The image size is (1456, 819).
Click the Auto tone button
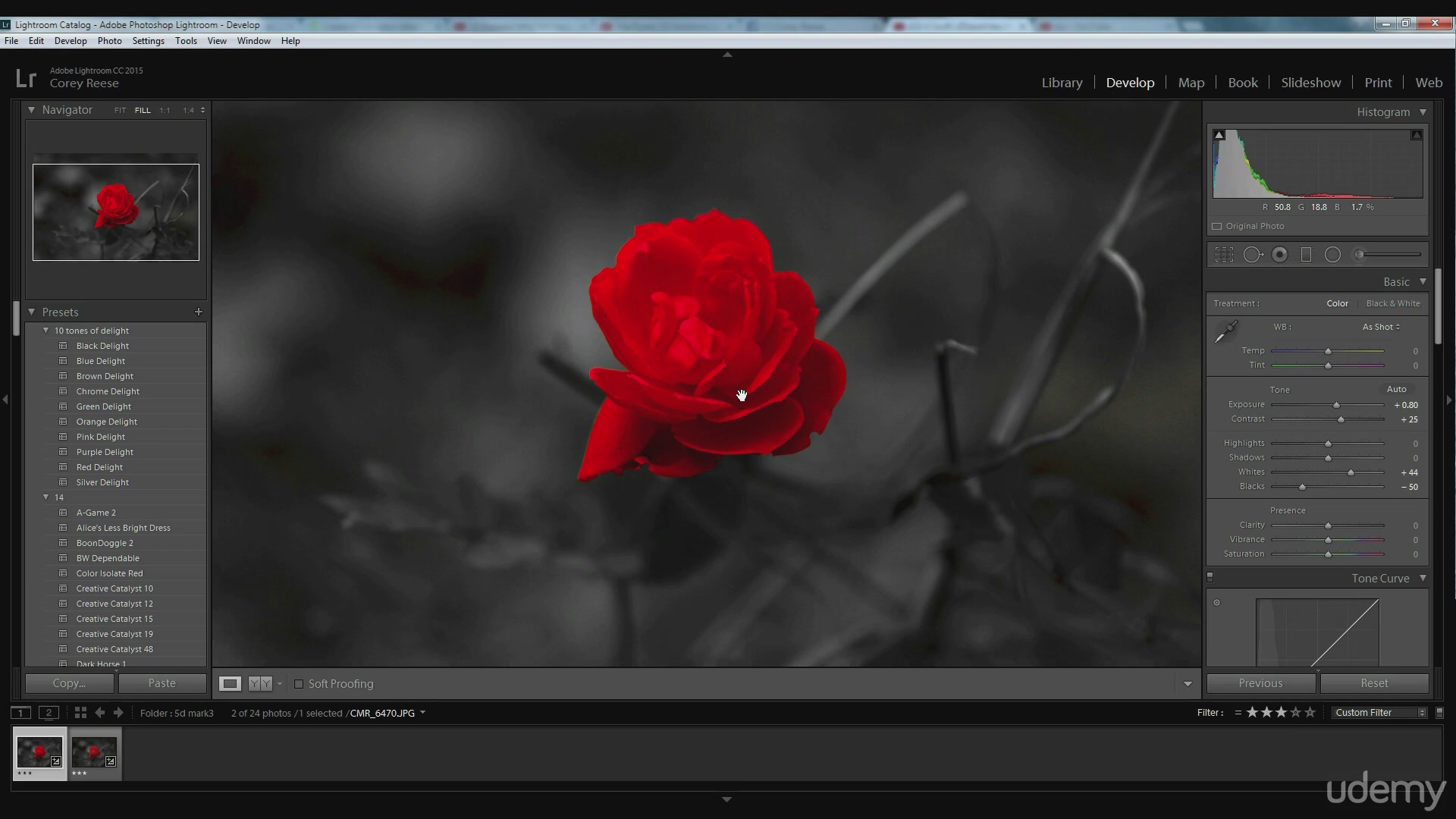1396,389
